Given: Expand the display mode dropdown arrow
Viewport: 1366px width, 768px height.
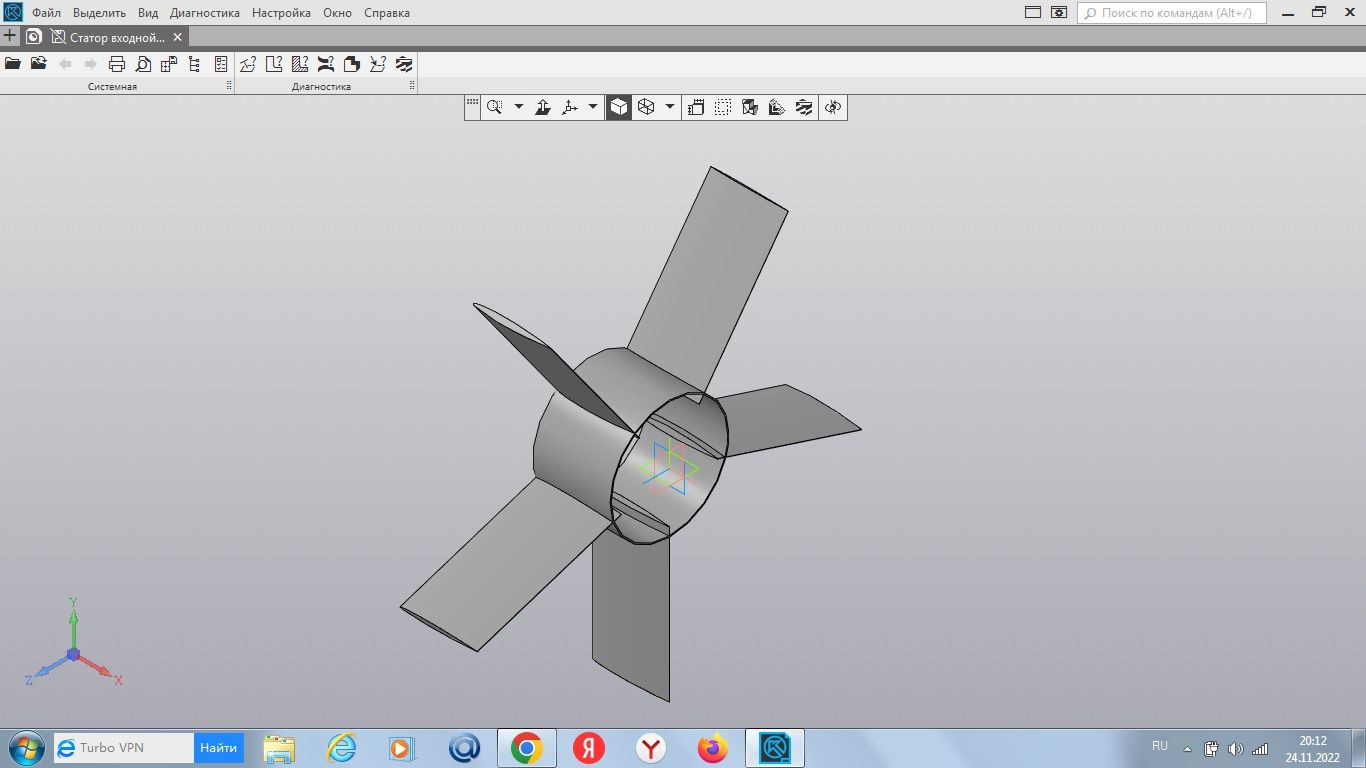Looking at the screenshot, I should pyautogui.click(x=670, y=107).
